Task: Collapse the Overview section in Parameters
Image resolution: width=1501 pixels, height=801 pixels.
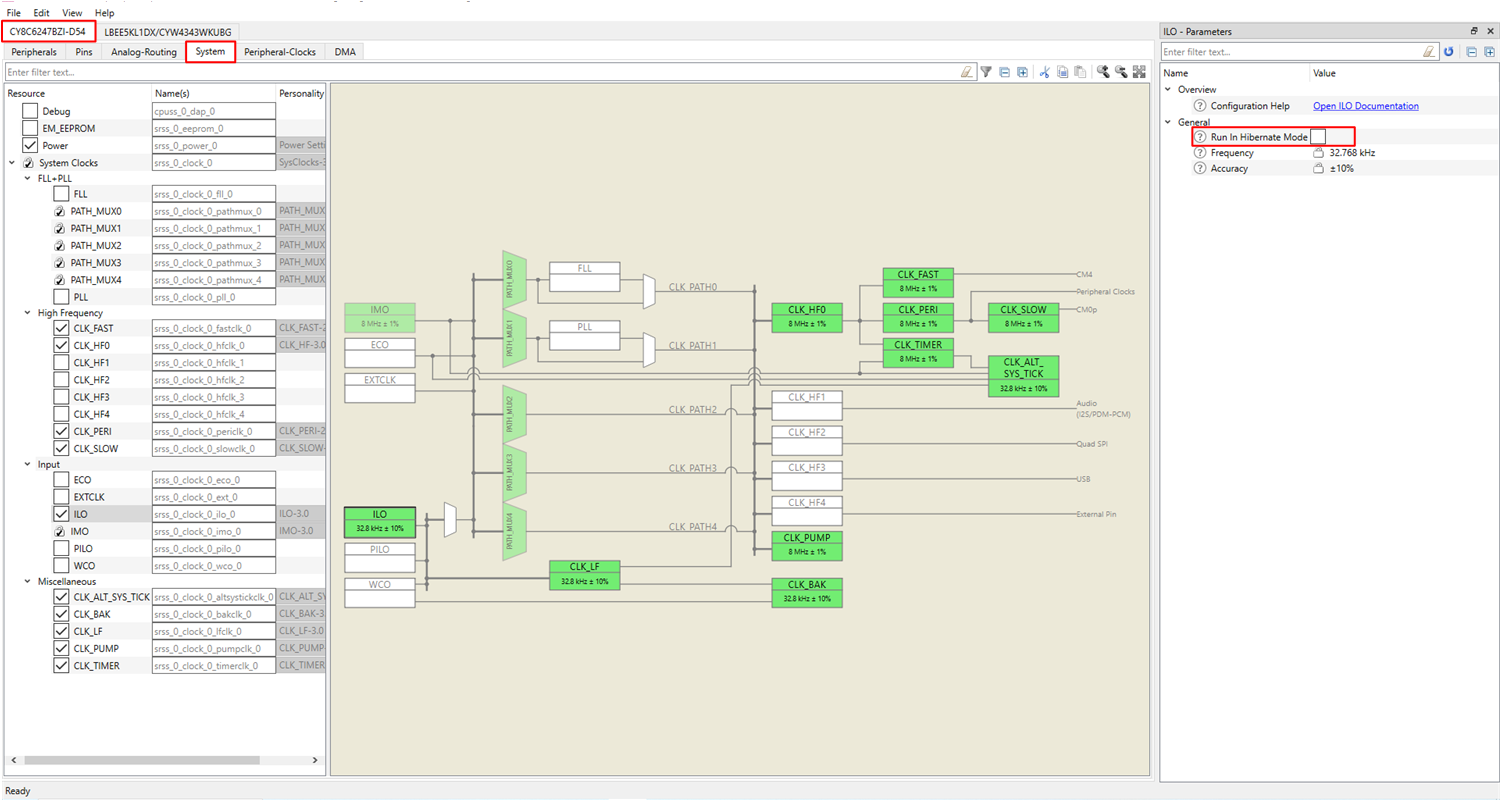Action: (x=1169, y=90)
